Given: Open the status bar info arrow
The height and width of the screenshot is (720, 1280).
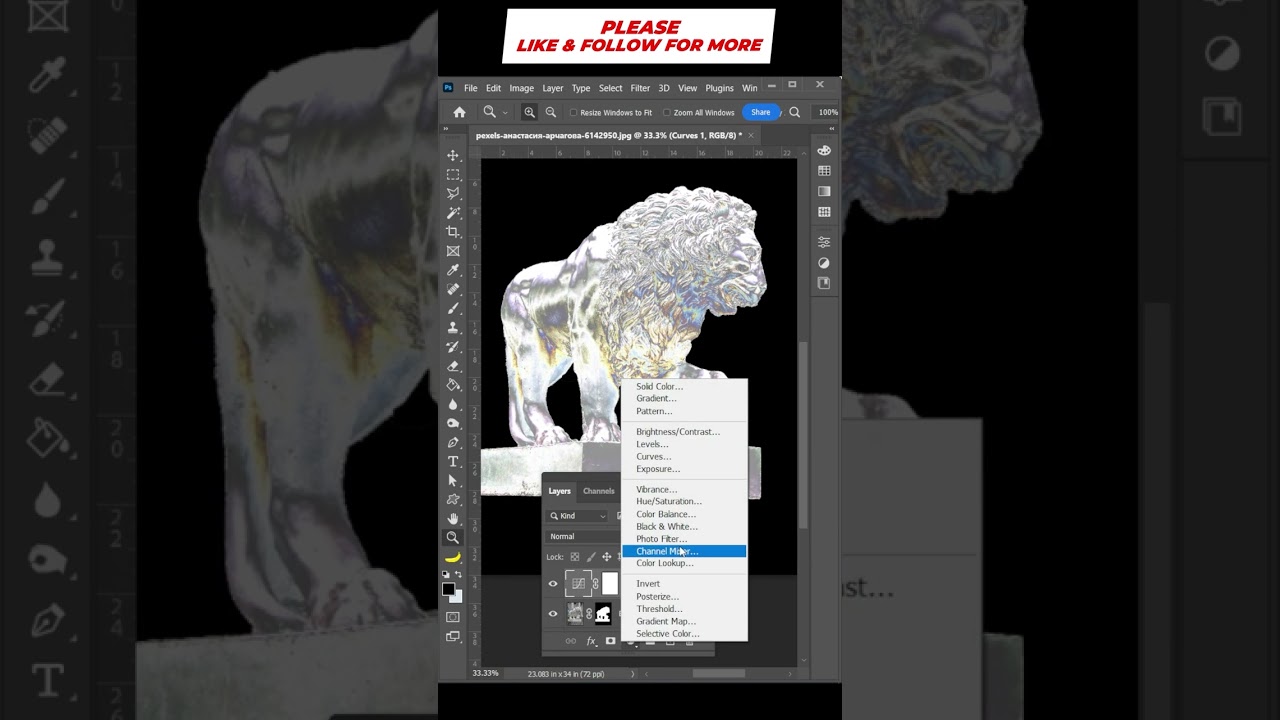Looking at the screenshot, I should point(632,674).
